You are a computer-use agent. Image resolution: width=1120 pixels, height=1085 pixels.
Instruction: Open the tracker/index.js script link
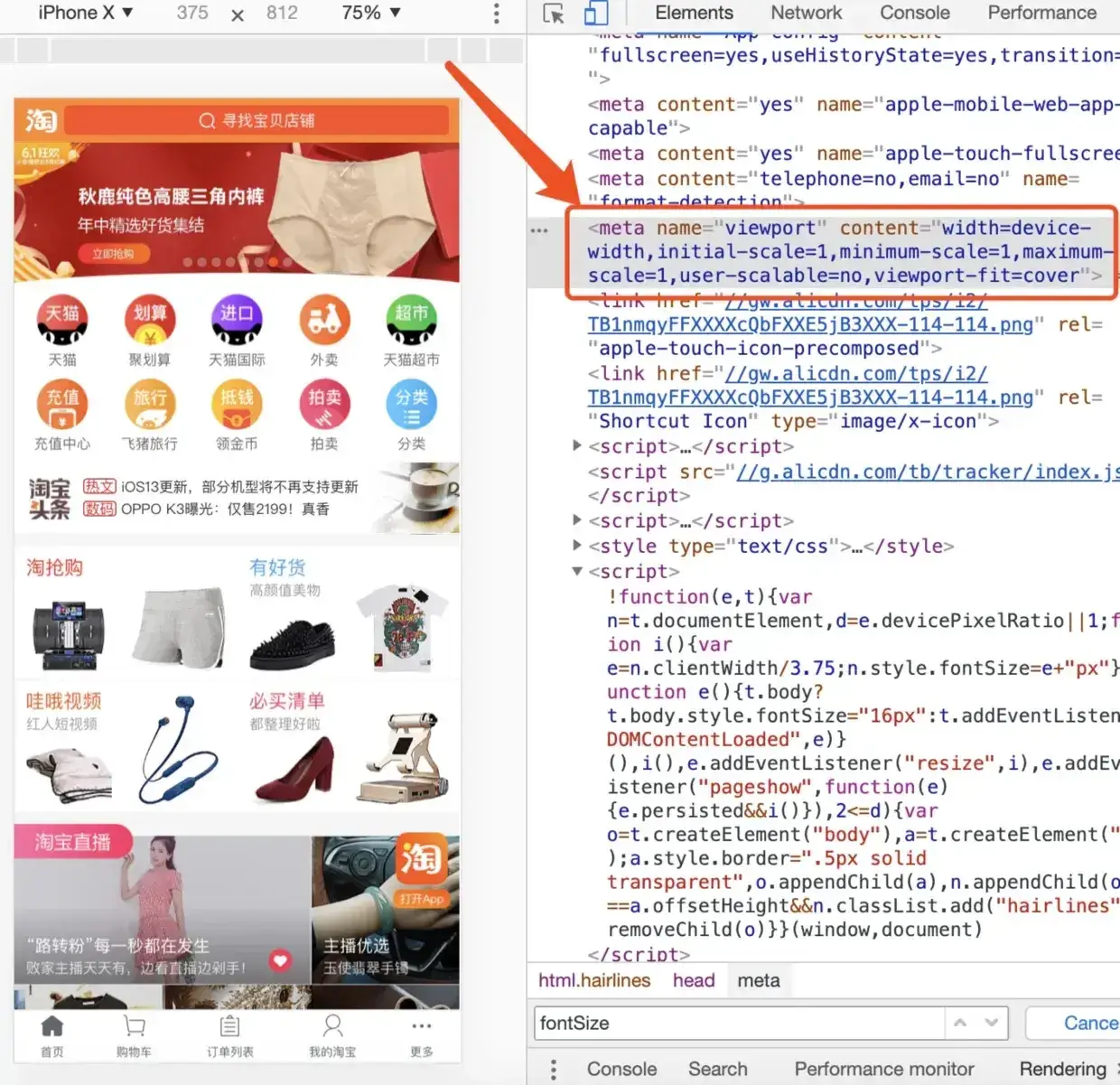pos(927,472)
